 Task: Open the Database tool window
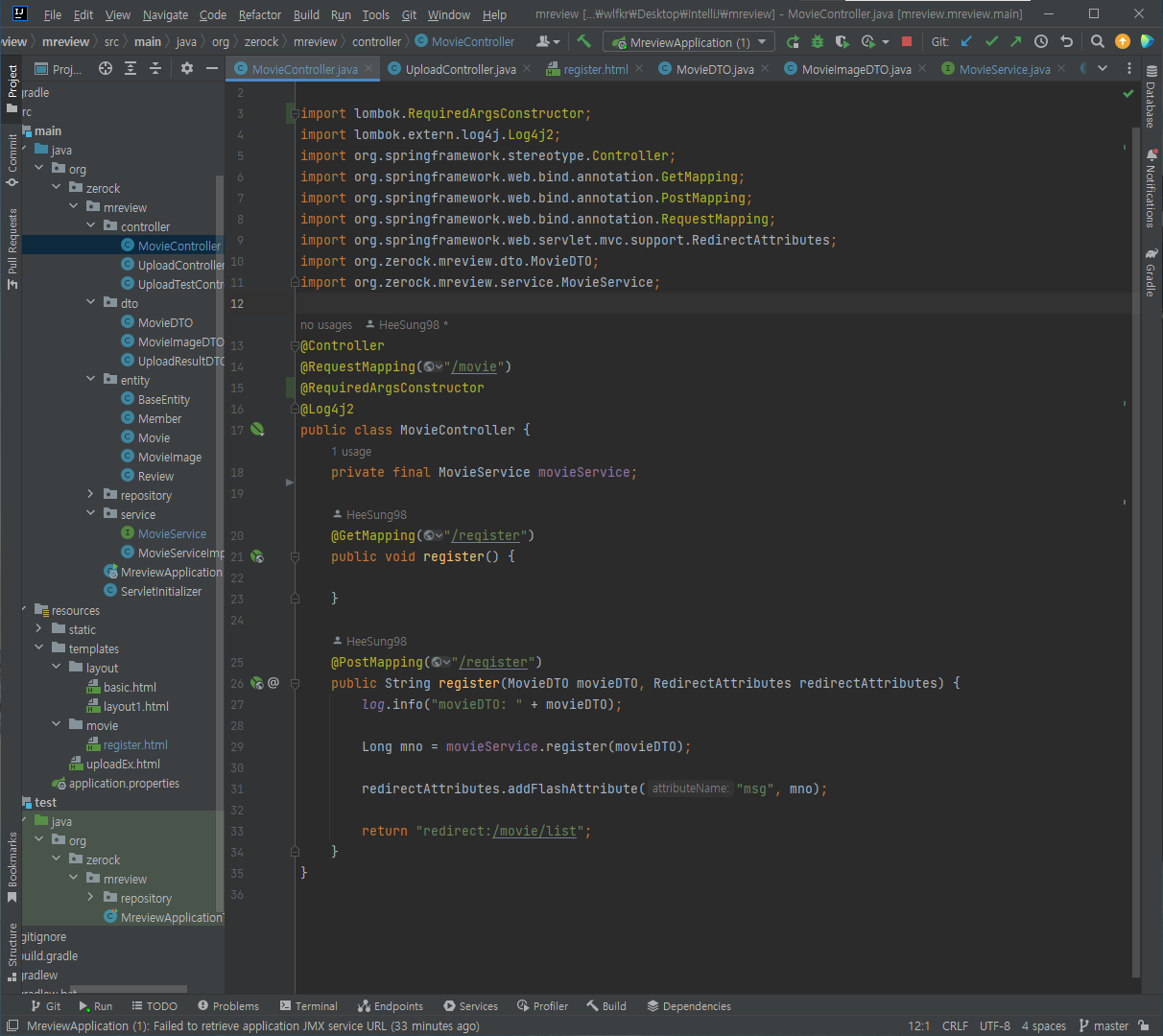pyautogui.click(x=1151, y=98)
